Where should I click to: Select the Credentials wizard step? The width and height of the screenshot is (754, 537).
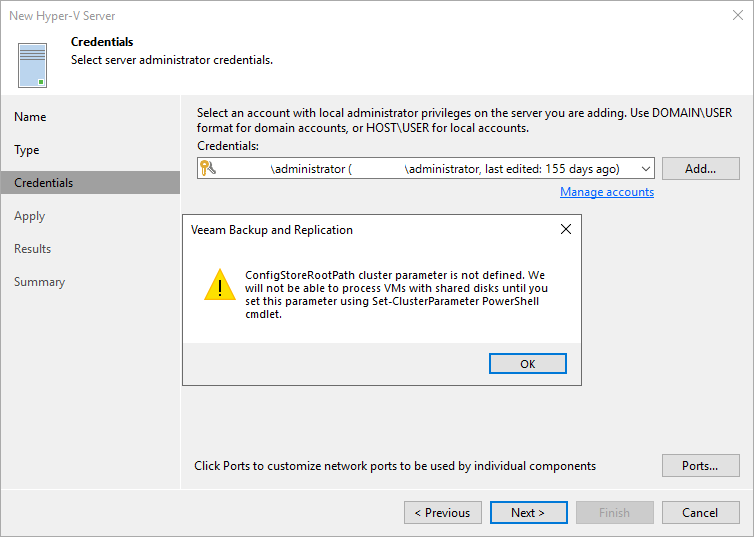[90, 183]
